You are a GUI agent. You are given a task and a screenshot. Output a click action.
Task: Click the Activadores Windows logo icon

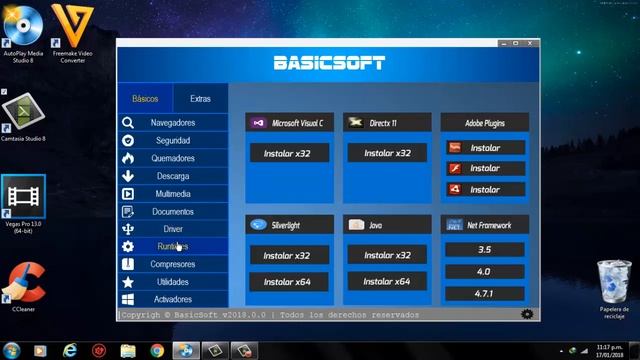(x=128, y=299)
